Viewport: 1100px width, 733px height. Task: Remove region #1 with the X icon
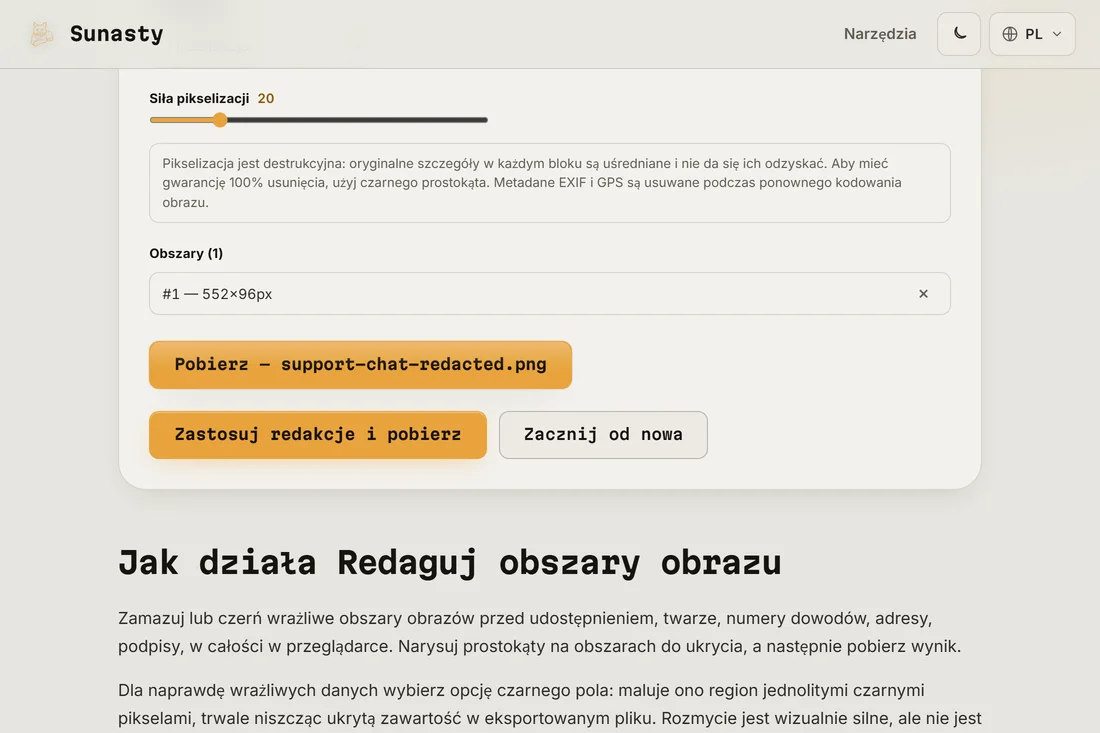coord(923,294)
